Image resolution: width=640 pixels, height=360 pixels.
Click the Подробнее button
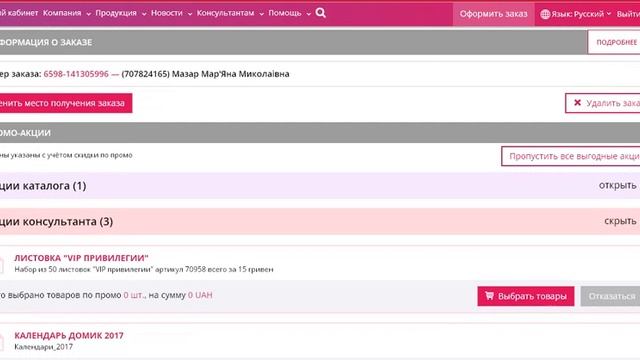(614, 42)
